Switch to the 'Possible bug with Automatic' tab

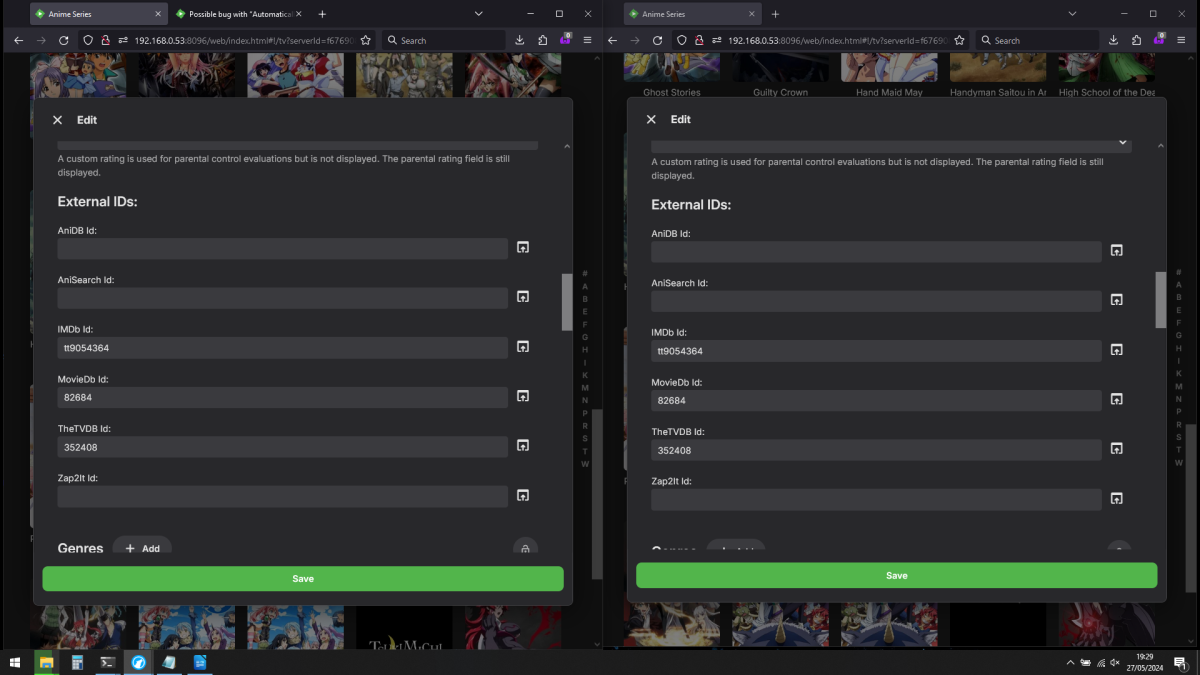click(x=240, y=13)
